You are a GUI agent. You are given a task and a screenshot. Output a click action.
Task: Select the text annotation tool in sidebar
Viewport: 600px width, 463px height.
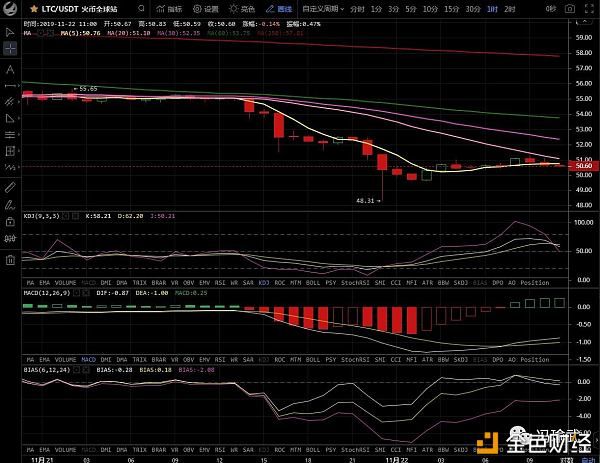pyautogui.click(x=10, y=69)
